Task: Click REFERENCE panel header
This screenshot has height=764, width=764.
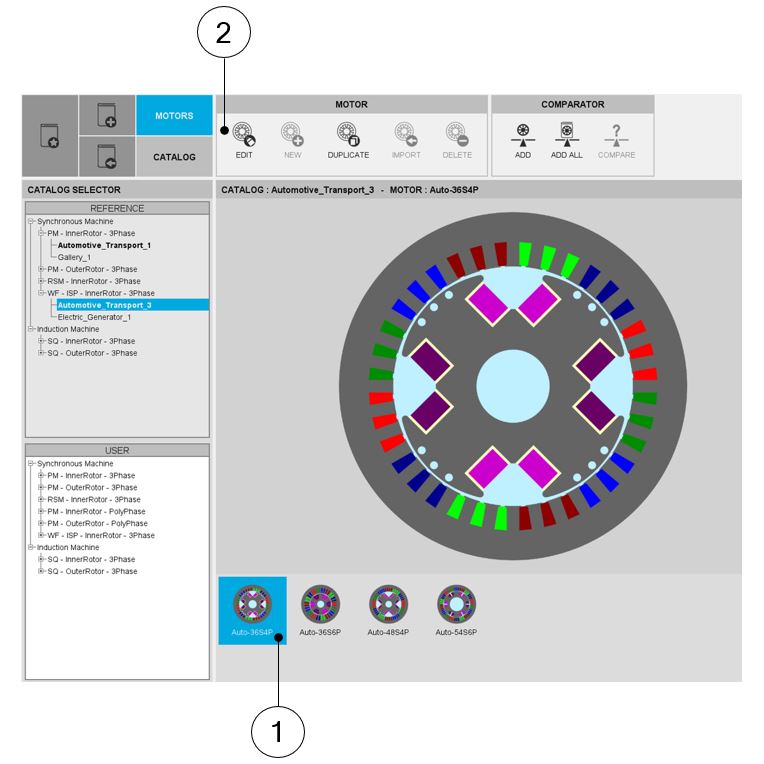Action: point(117,208)
